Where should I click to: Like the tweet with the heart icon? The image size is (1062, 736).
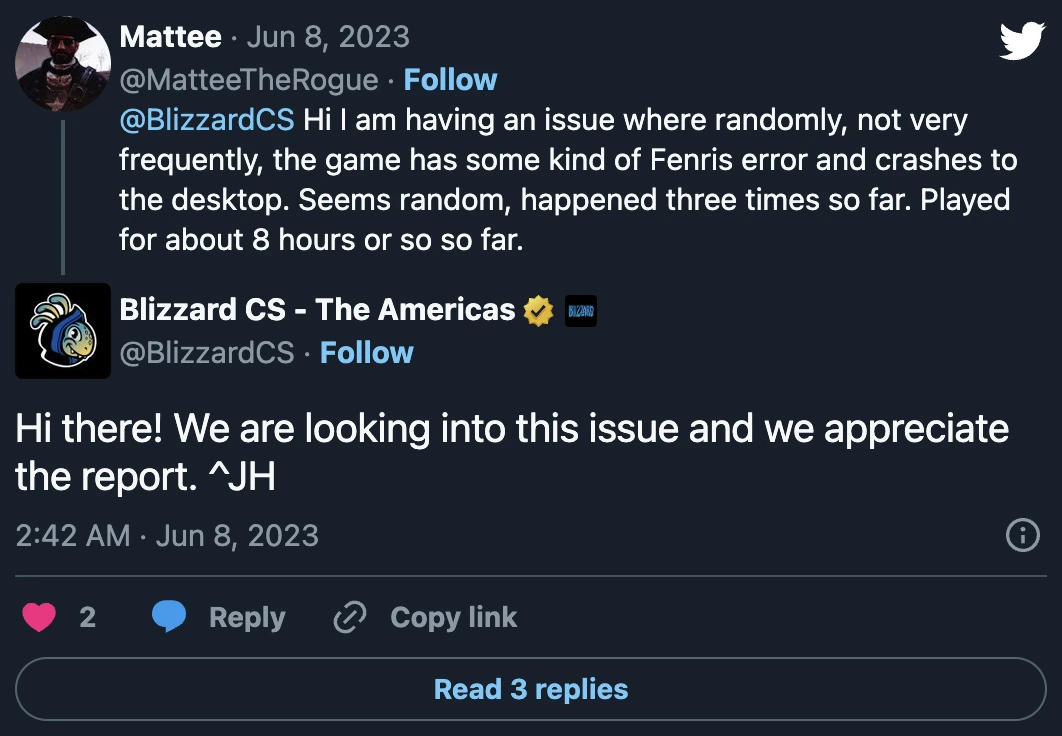pos(39,617)
